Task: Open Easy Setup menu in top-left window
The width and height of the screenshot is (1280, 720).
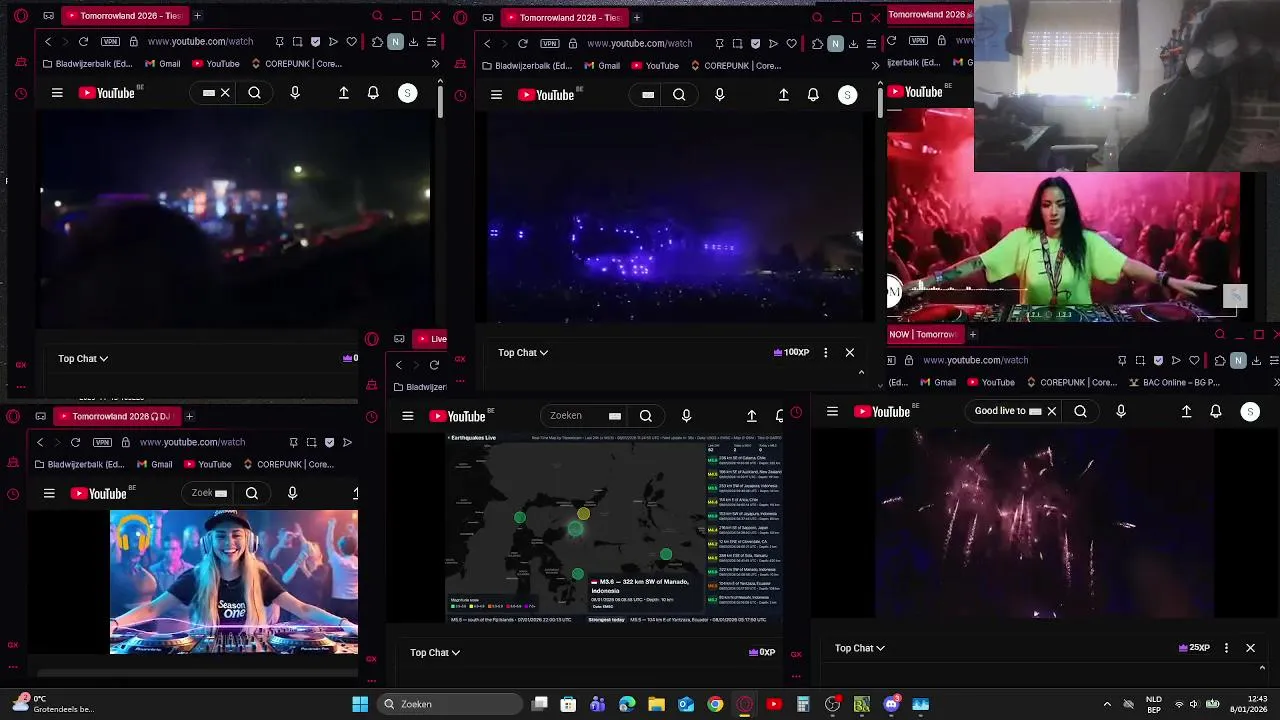Action: [431, 42]
